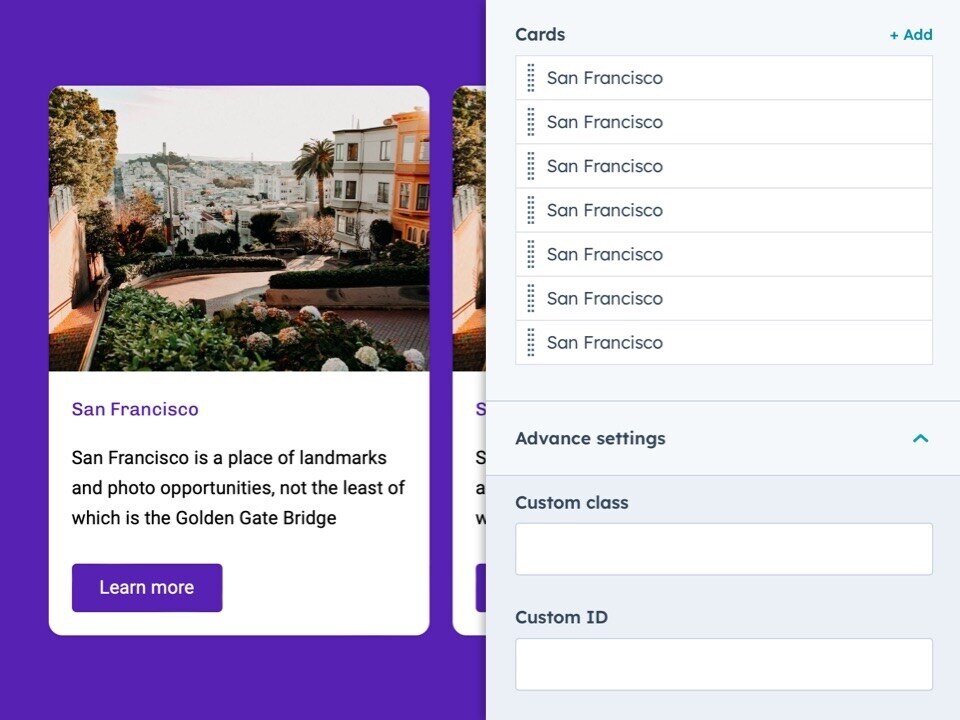960x720 pixels.
Task: Click the Lombard Street photo on the first card
Action: (x=239, y=229)
